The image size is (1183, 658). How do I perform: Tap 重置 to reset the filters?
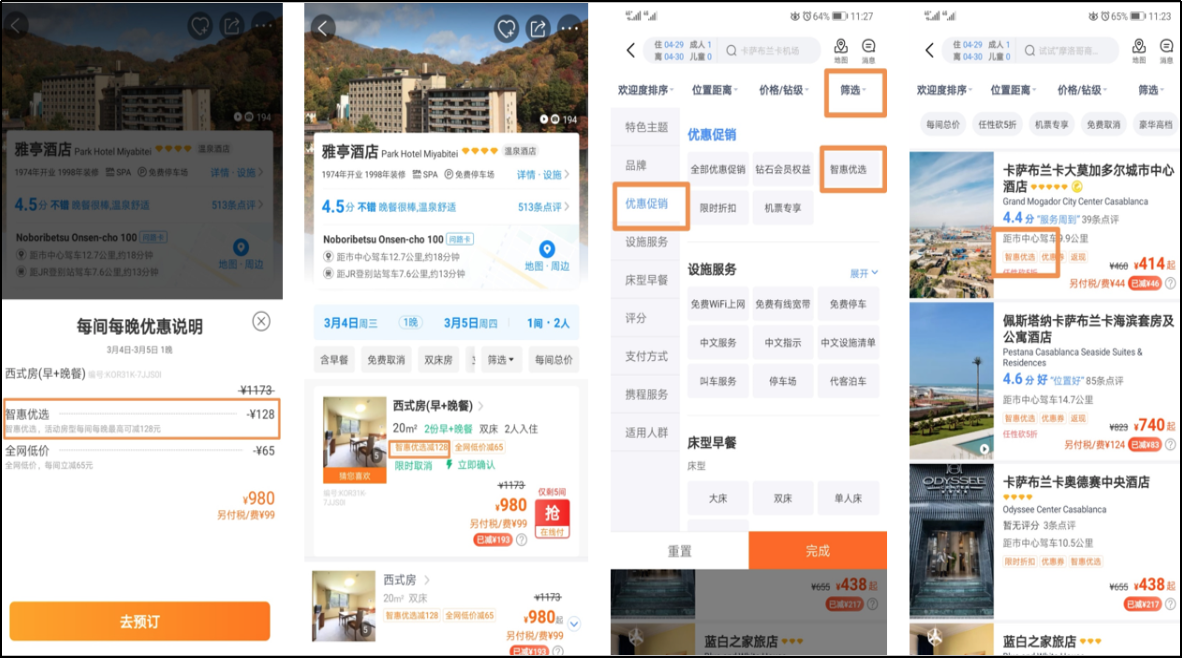click(679, 551)
